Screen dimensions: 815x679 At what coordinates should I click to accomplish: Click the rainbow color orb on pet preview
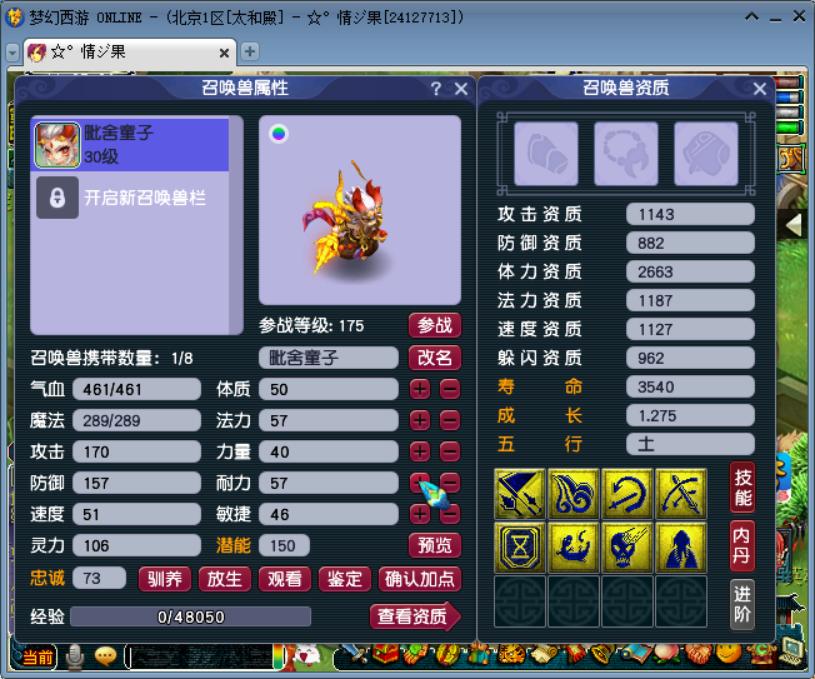pos(279,134)
